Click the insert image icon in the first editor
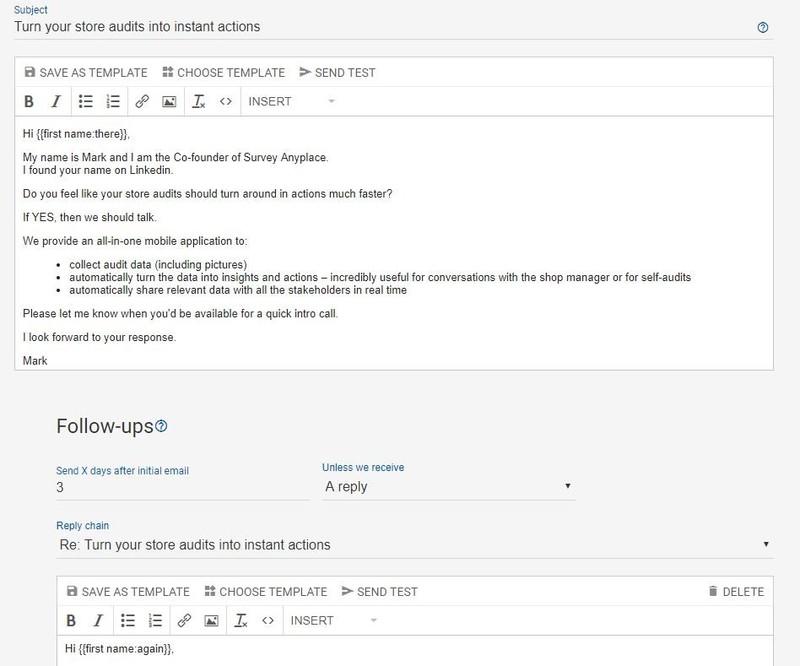The image size is (800, 666). pos(169,101)
